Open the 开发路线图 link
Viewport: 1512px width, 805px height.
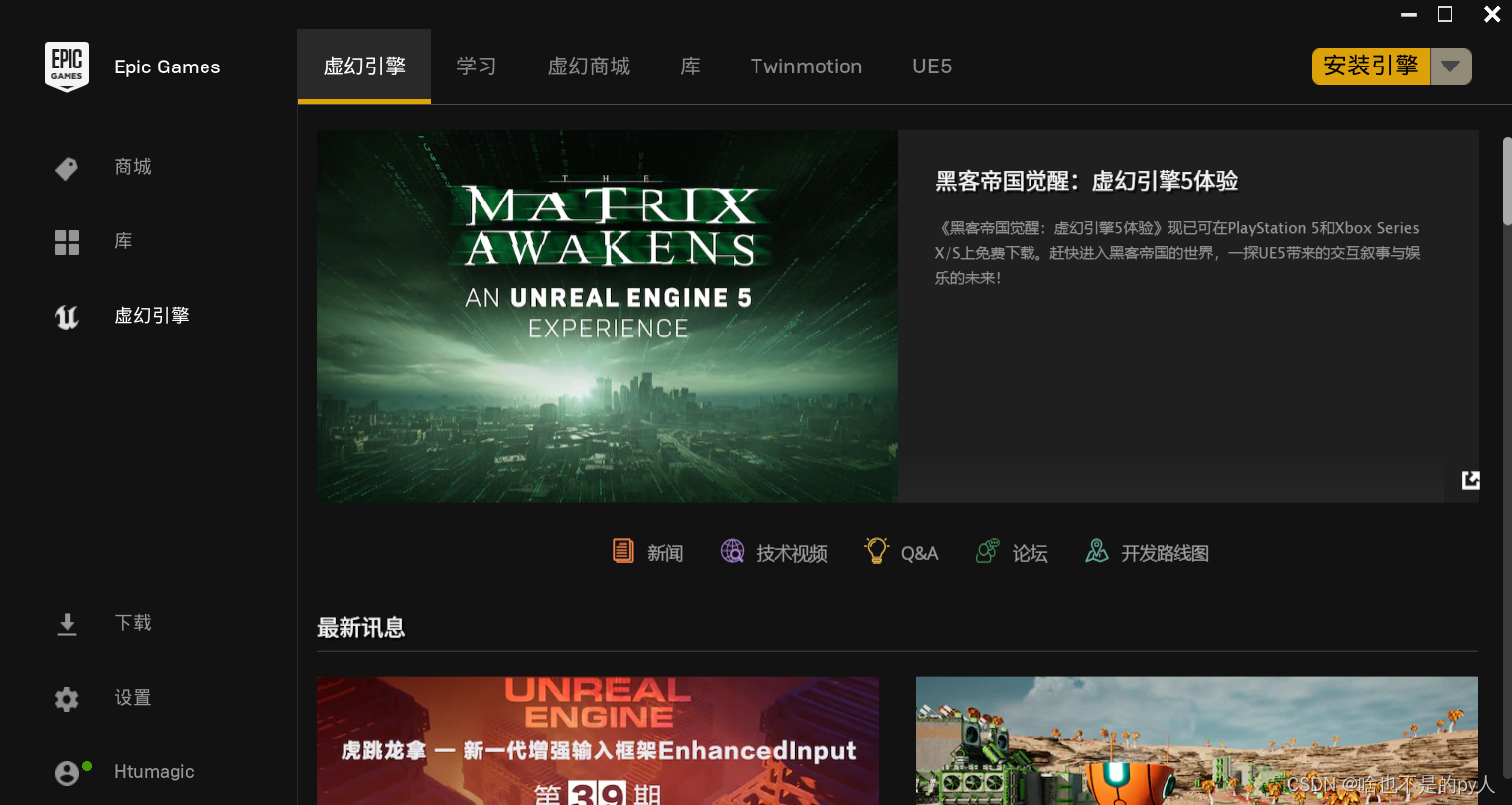pyautogui.click(x=1166, y=553)
